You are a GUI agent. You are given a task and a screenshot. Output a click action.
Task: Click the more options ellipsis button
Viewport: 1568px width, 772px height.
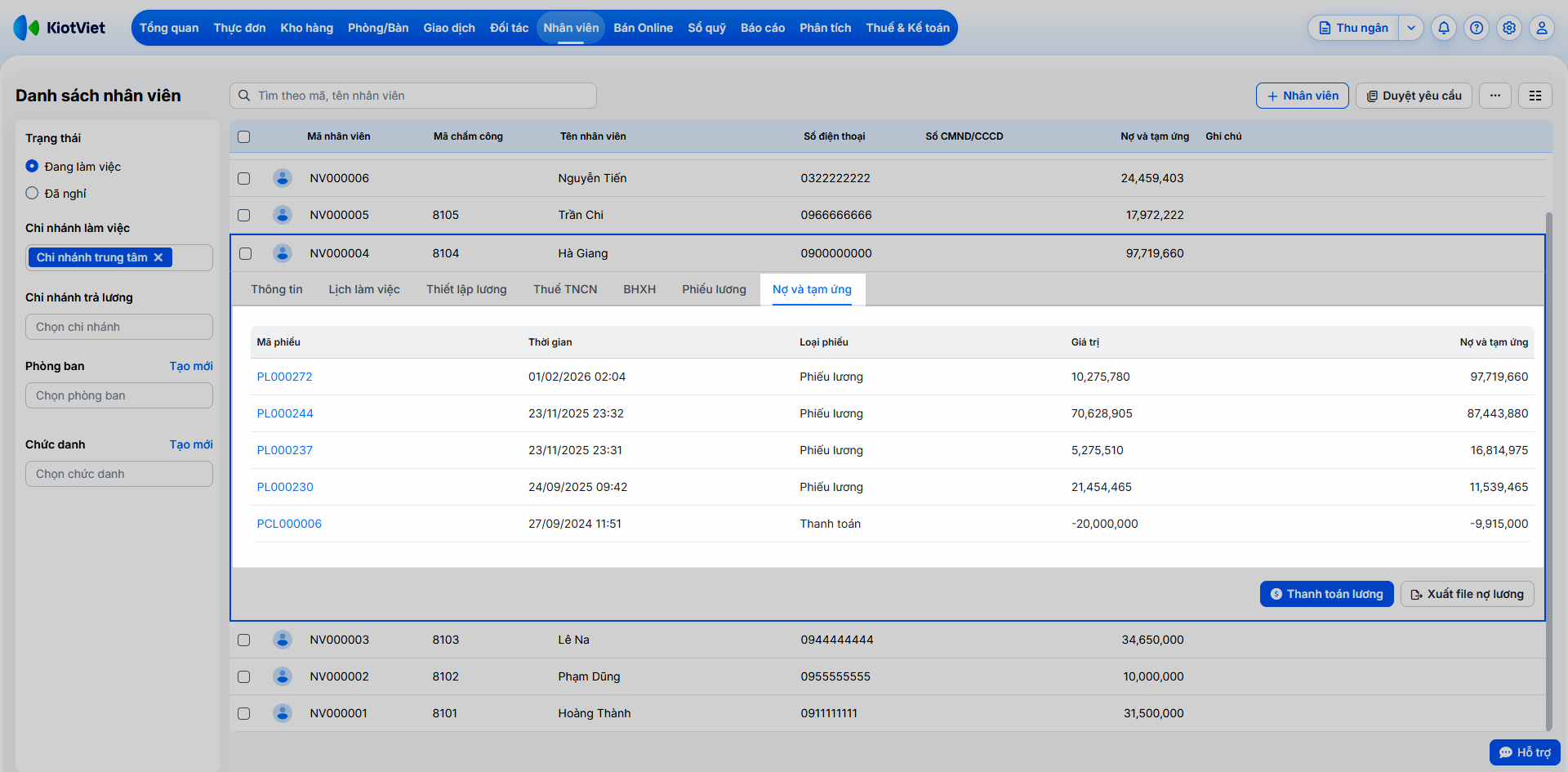tap(1494, 96)
